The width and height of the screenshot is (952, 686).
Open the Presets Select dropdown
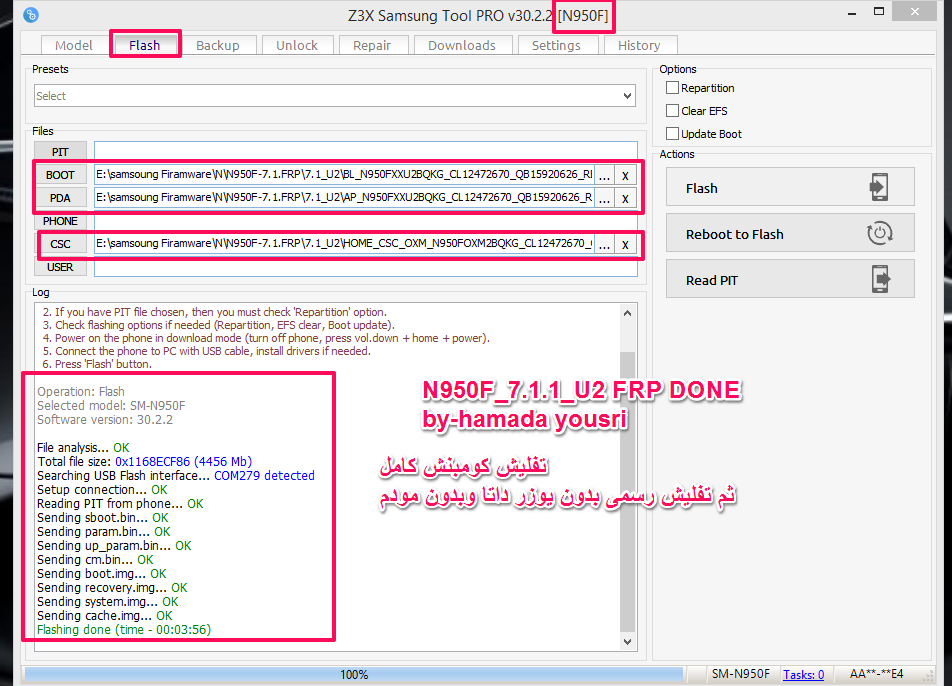tap(335, 96)
